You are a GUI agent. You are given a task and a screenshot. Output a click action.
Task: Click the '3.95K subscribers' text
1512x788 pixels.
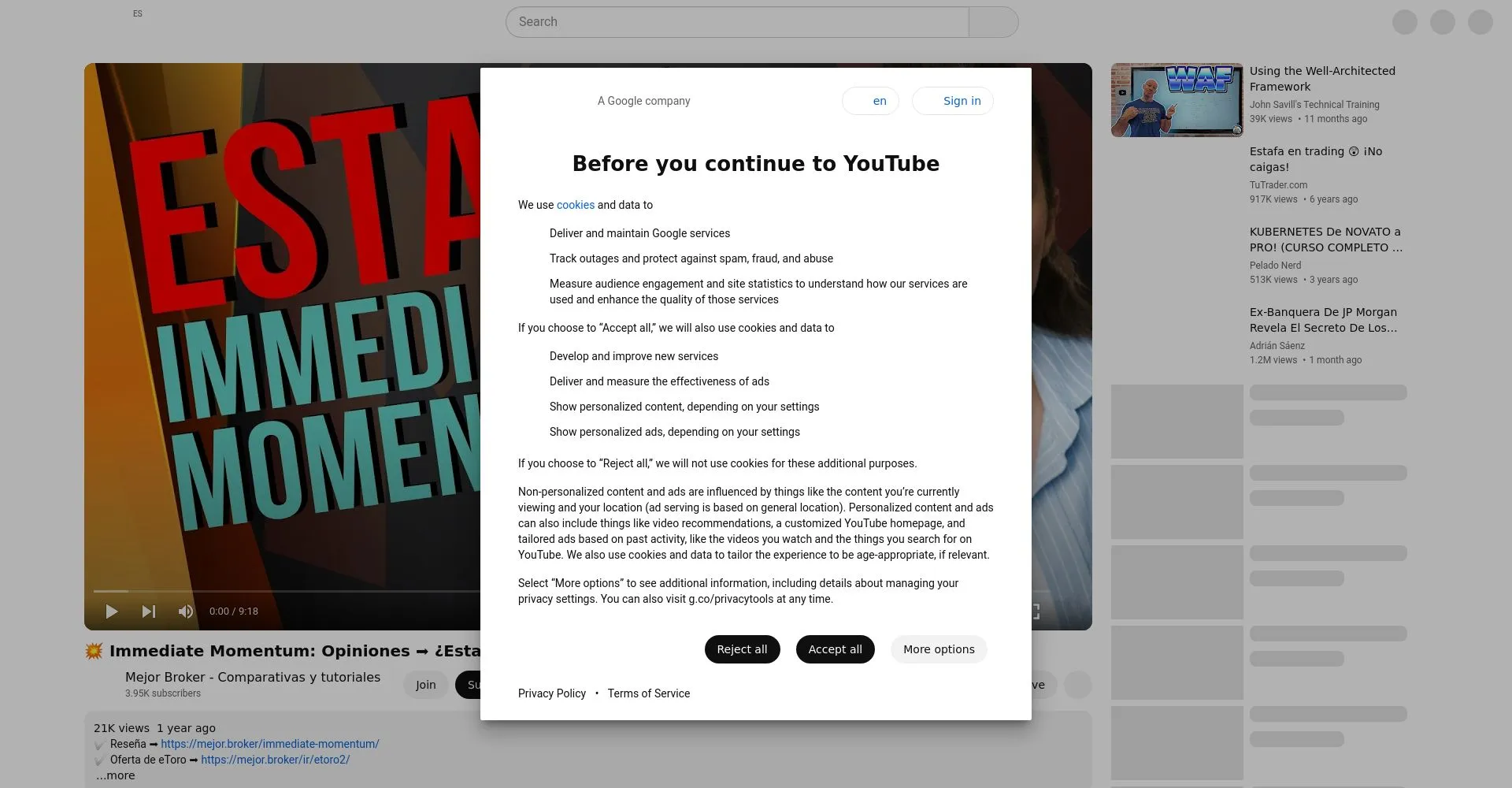163,693
